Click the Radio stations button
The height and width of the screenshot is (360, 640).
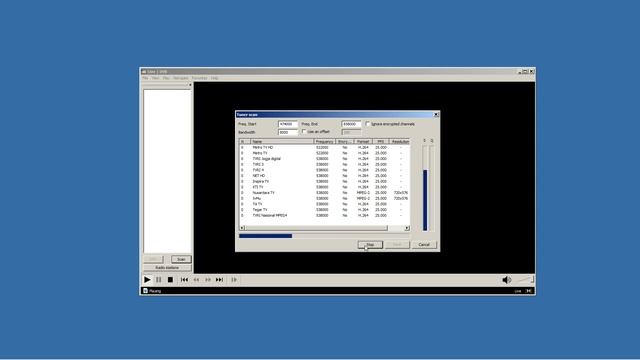pyautogui.click(x=167, y=268)
